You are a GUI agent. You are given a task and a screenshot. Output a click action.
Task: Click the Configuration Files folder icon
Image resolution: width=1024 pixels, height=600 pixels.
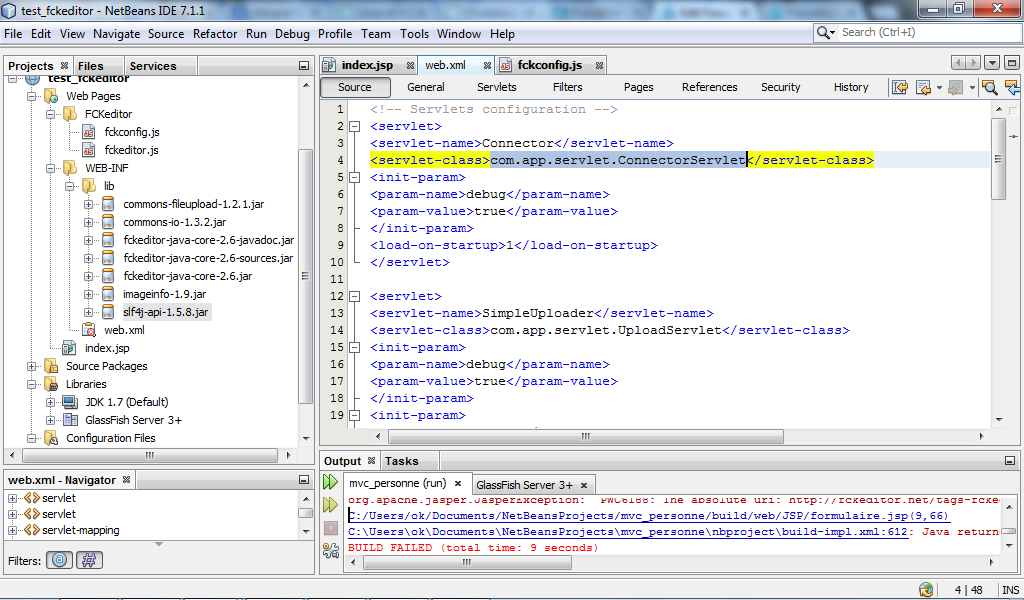tap(51, 438)
